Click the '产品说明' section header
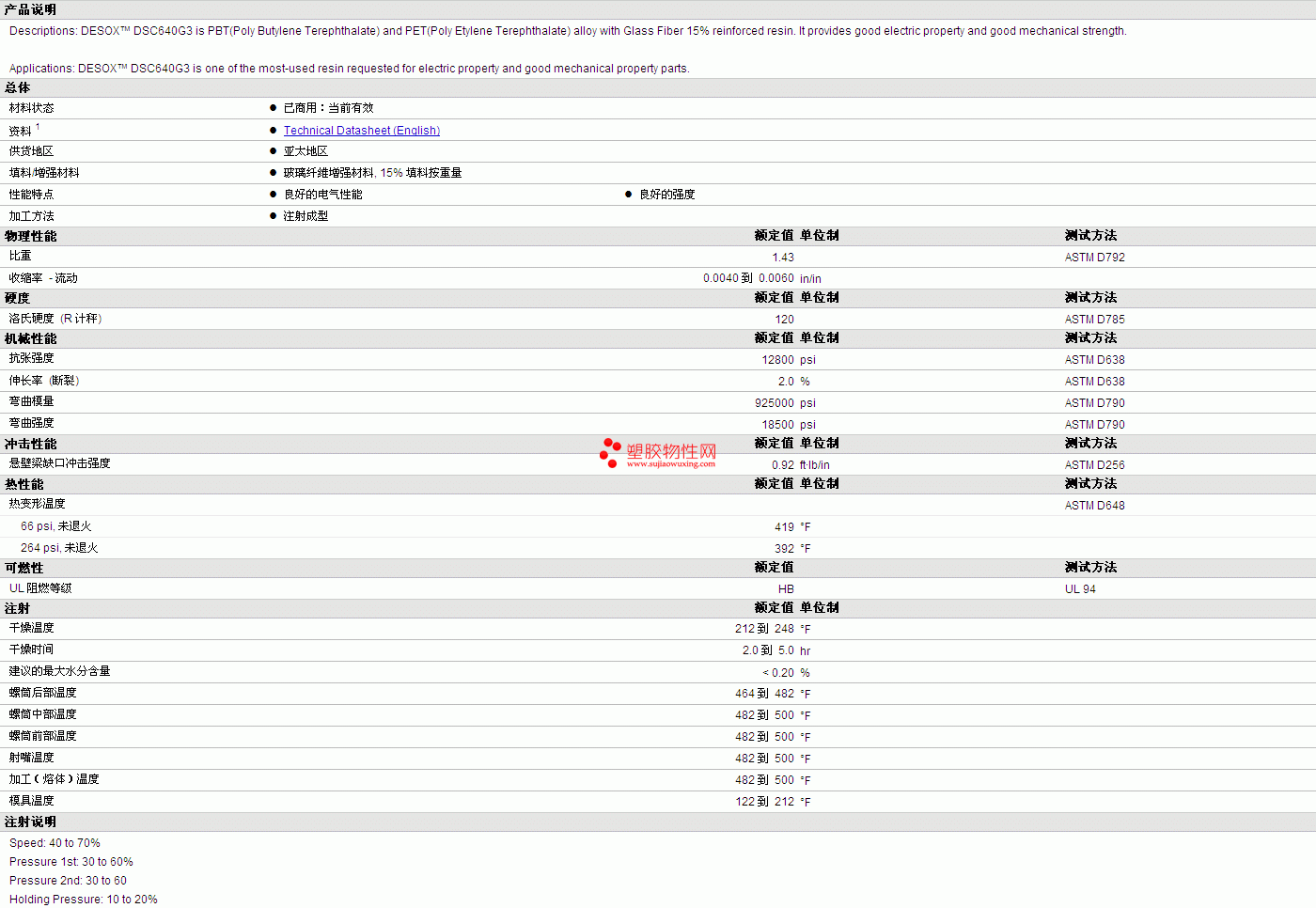The image size is (1316, 908). point(30,9)
